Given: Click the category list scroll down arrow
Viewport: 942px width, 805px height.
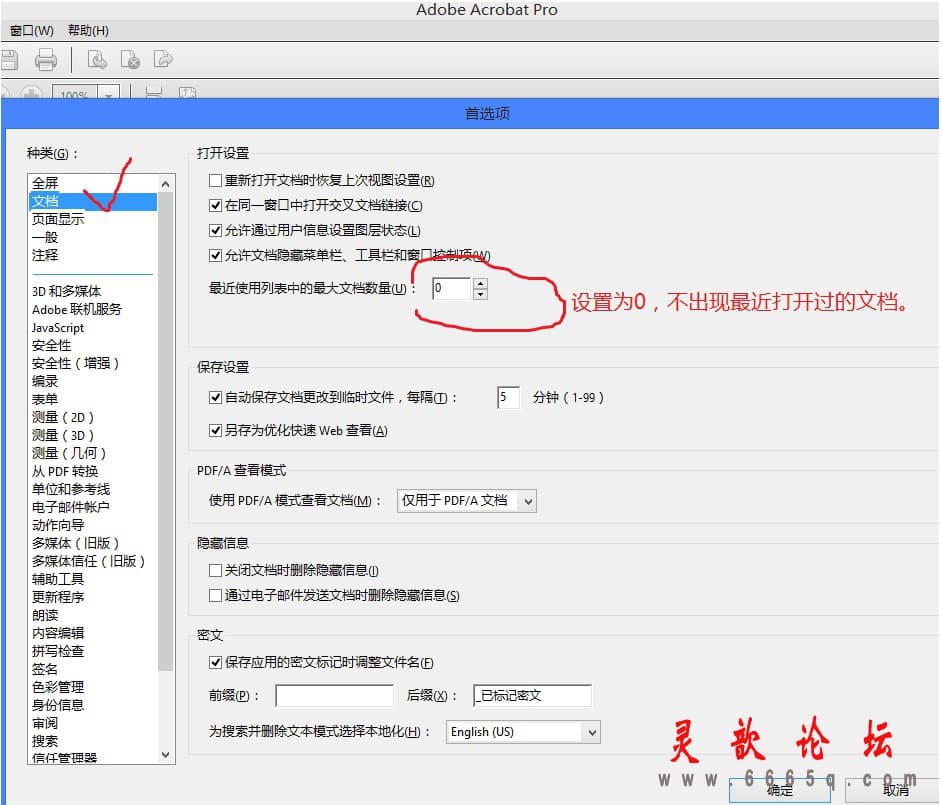Looking at the screenshot, I should click(166, 755).
